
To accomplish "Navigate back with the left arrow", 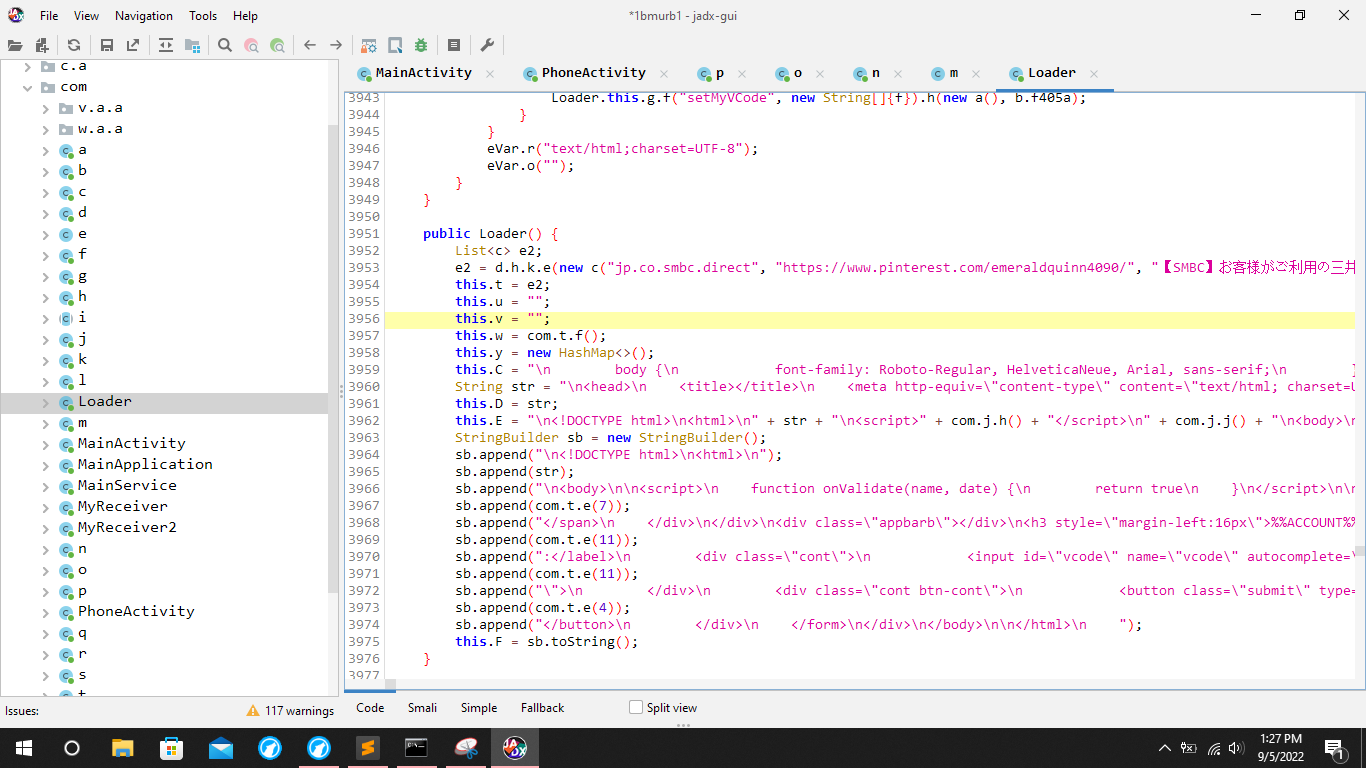I will [310, 45].
